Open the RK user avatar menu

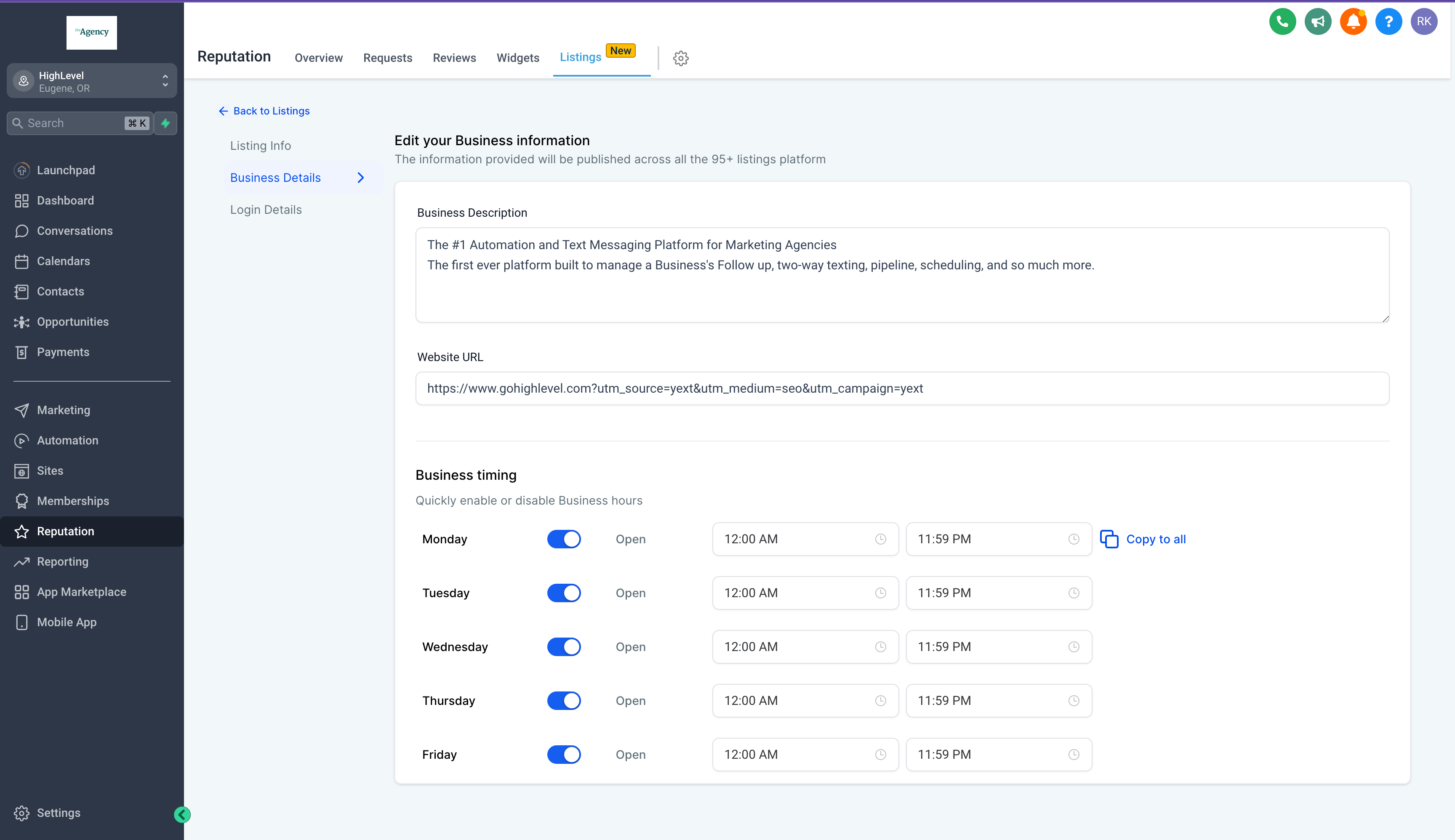[x=1424, y=22]
